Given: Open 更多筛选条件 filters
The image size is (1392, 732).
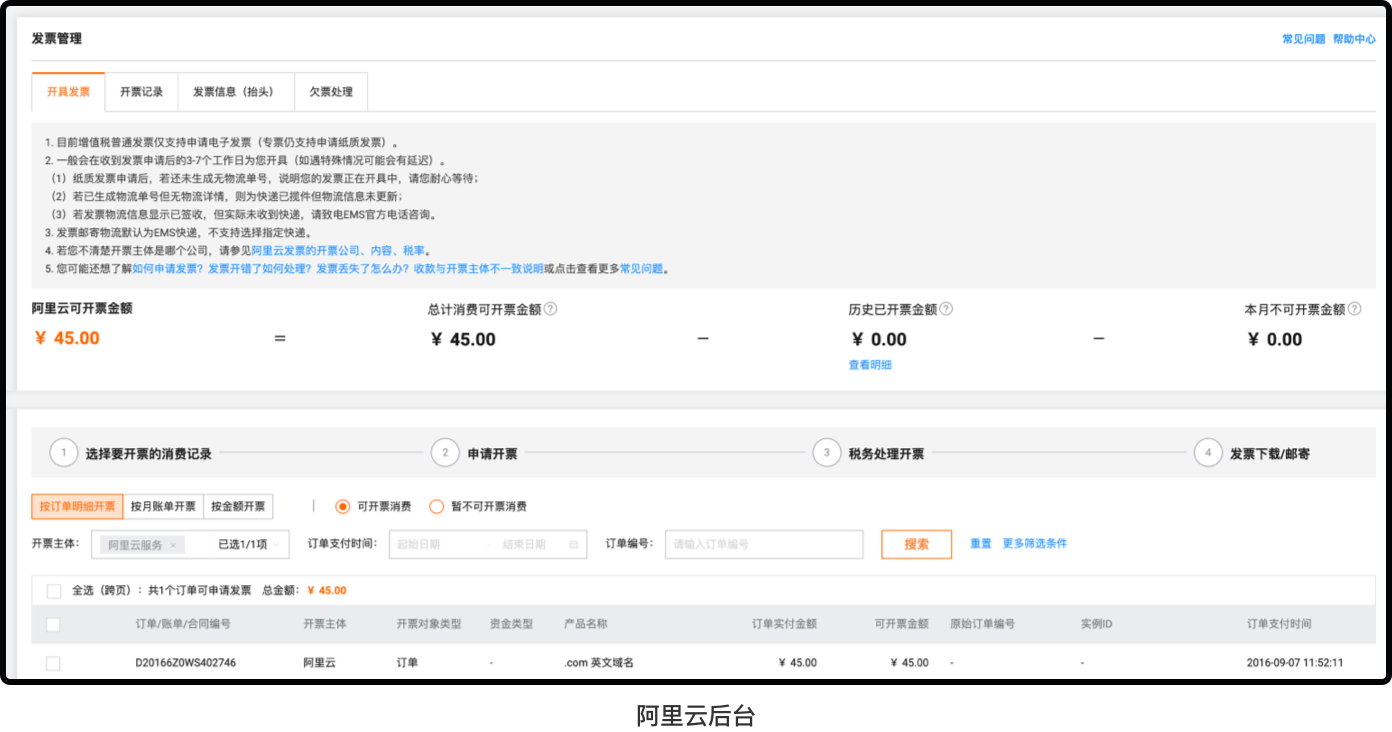Looking at the screenshot, I should pyautogui.click(x=1035, y=543).
